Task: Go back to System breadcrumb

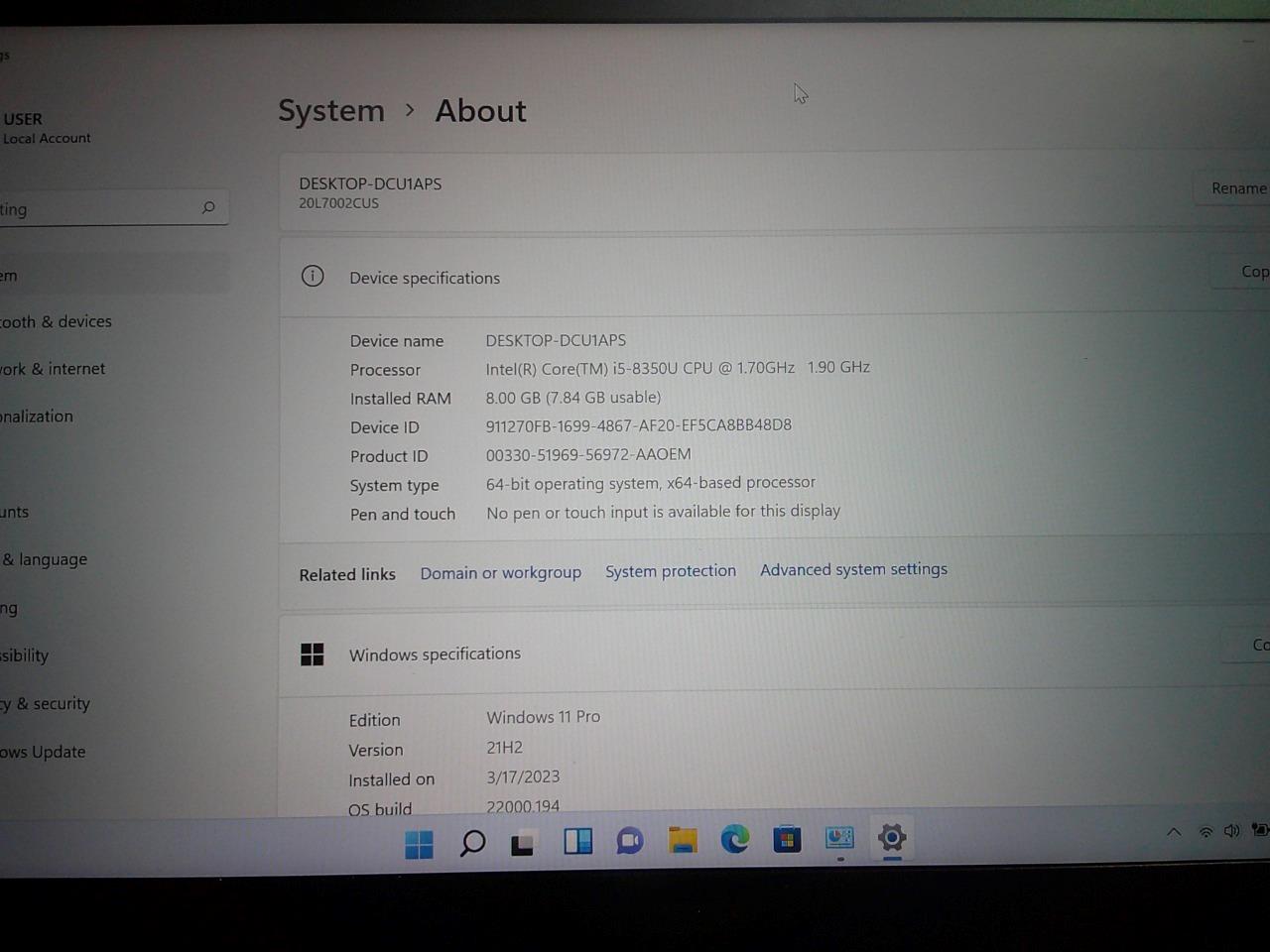Action: point(331,111)
